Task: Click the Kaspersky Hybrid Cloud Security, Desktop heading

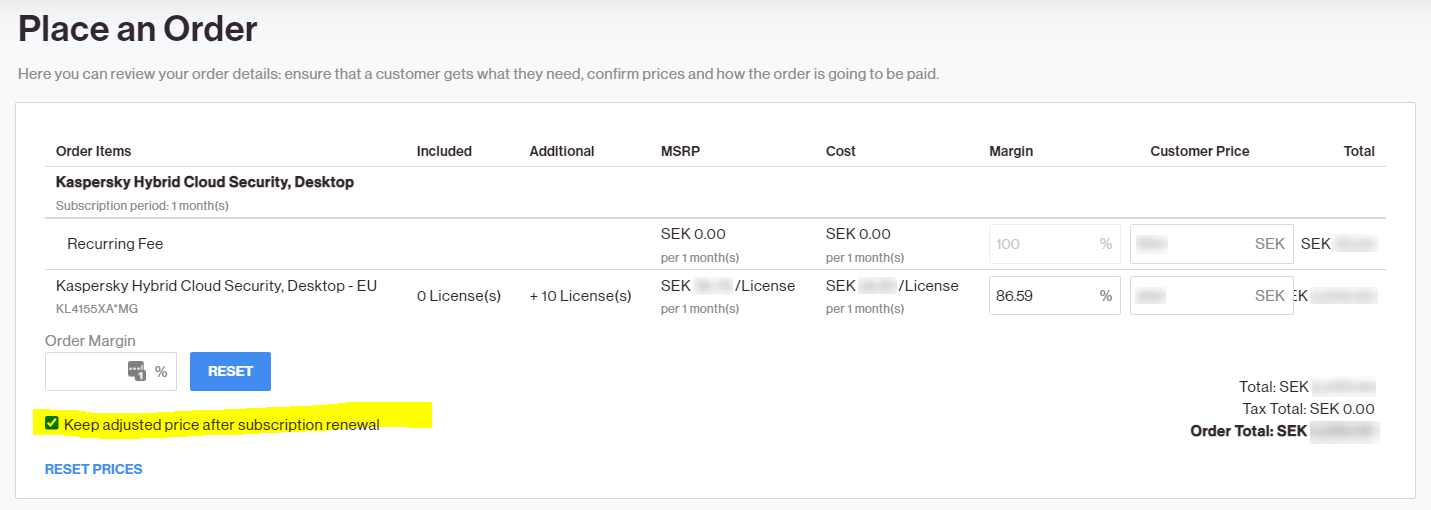Action: pyautogui.click(x=205, y=182)
